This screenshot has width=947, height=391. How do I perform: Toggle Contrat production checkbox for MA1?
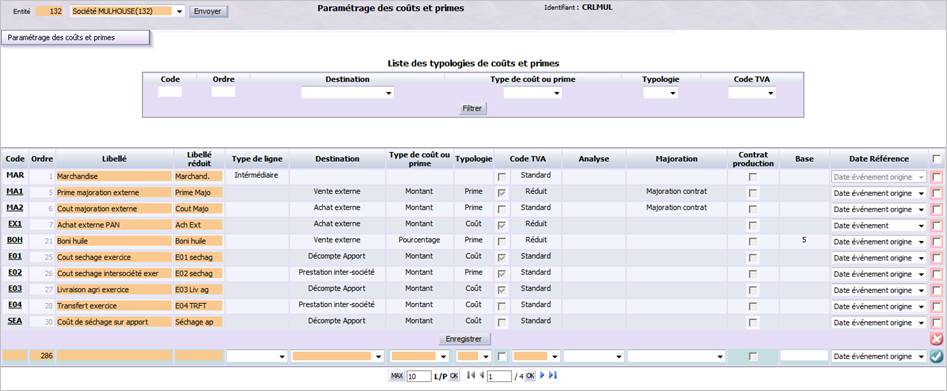tap(752, 193)
